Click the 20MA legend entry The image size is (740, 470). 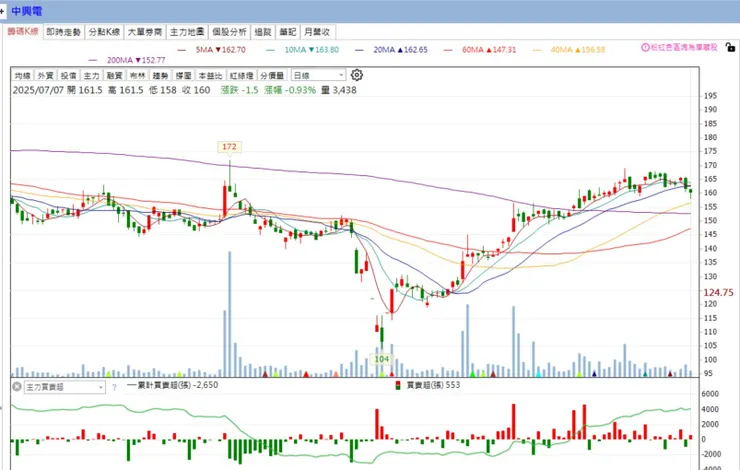point(392,50)
